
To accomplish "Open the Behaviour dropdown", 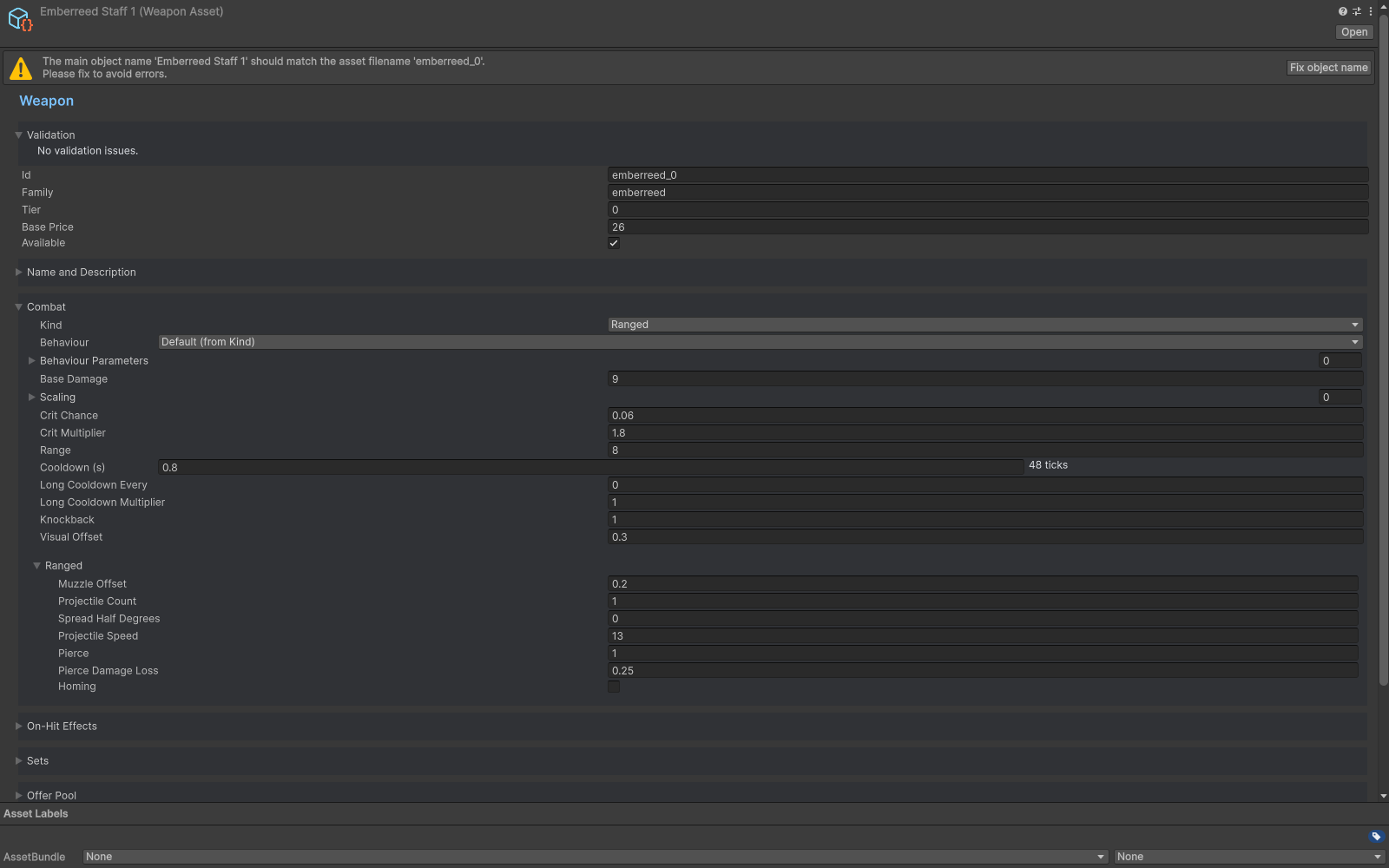I will click(x=760, y=342).
